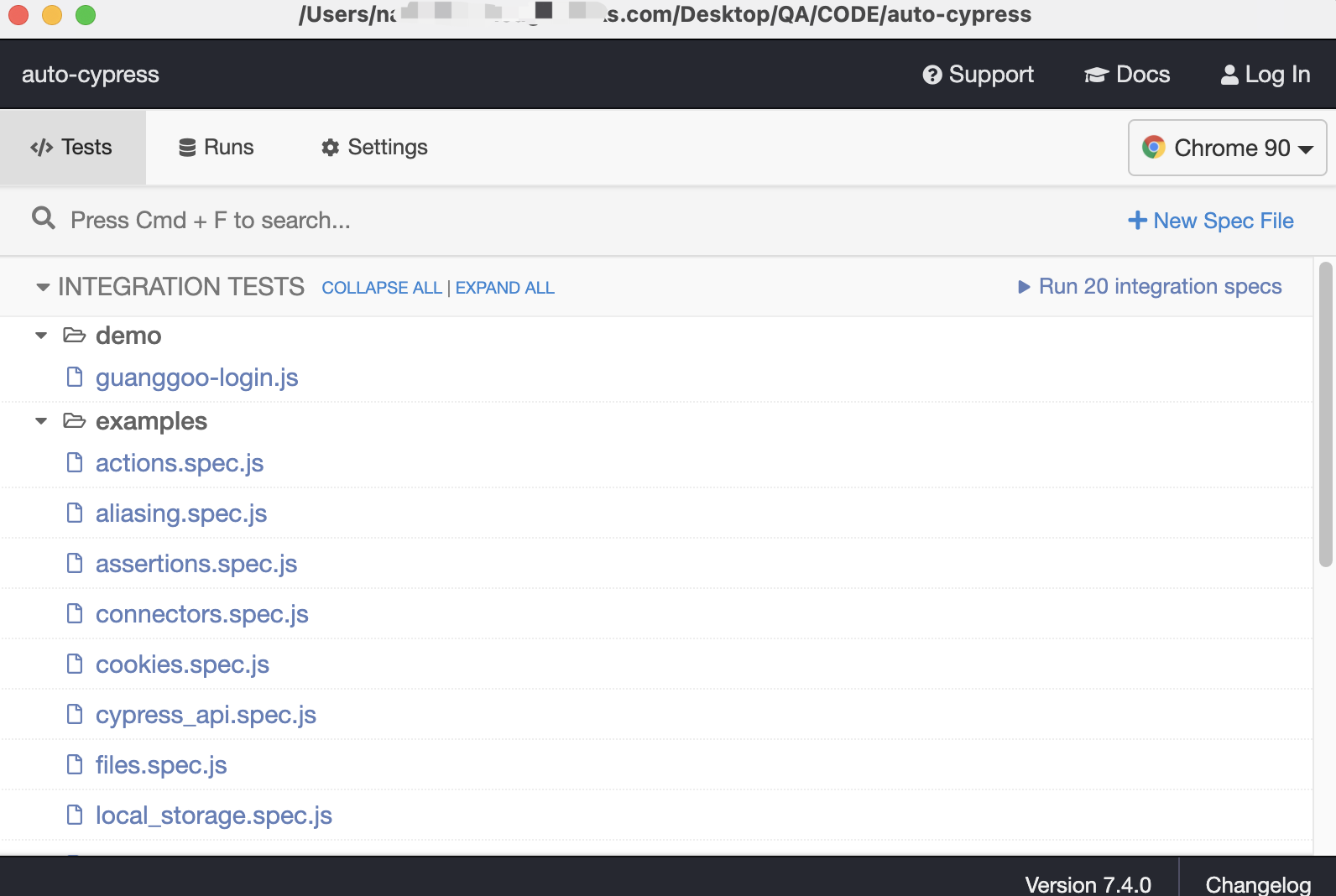Open the Chrome 90 browser dropdown
The image size is (1336, 896).
click(x=1227, y=148)
